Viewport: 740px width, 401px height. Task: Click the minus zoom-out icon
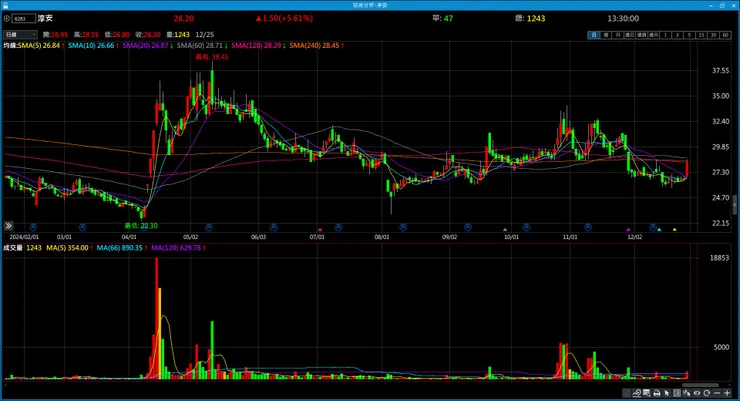[x=717, y=393]
